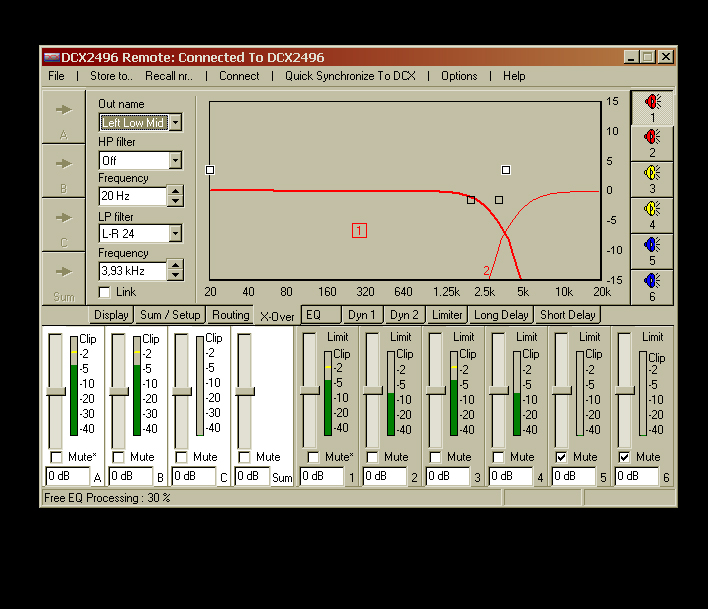Click the input A 0 dB gain field
Image resolution: width=708 pixels, height=609 pixels.
(x=68, y=476)
